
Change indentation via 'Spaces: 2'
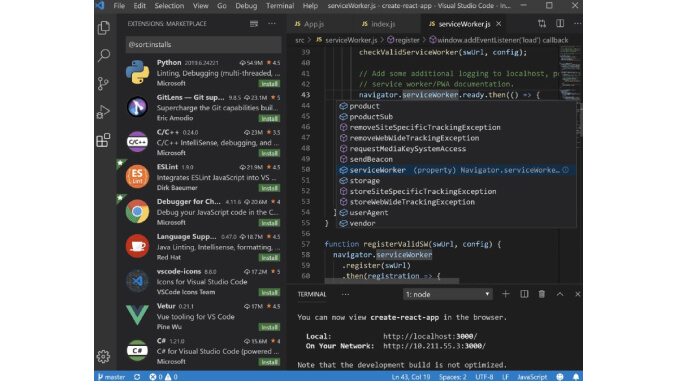[453, 377]
